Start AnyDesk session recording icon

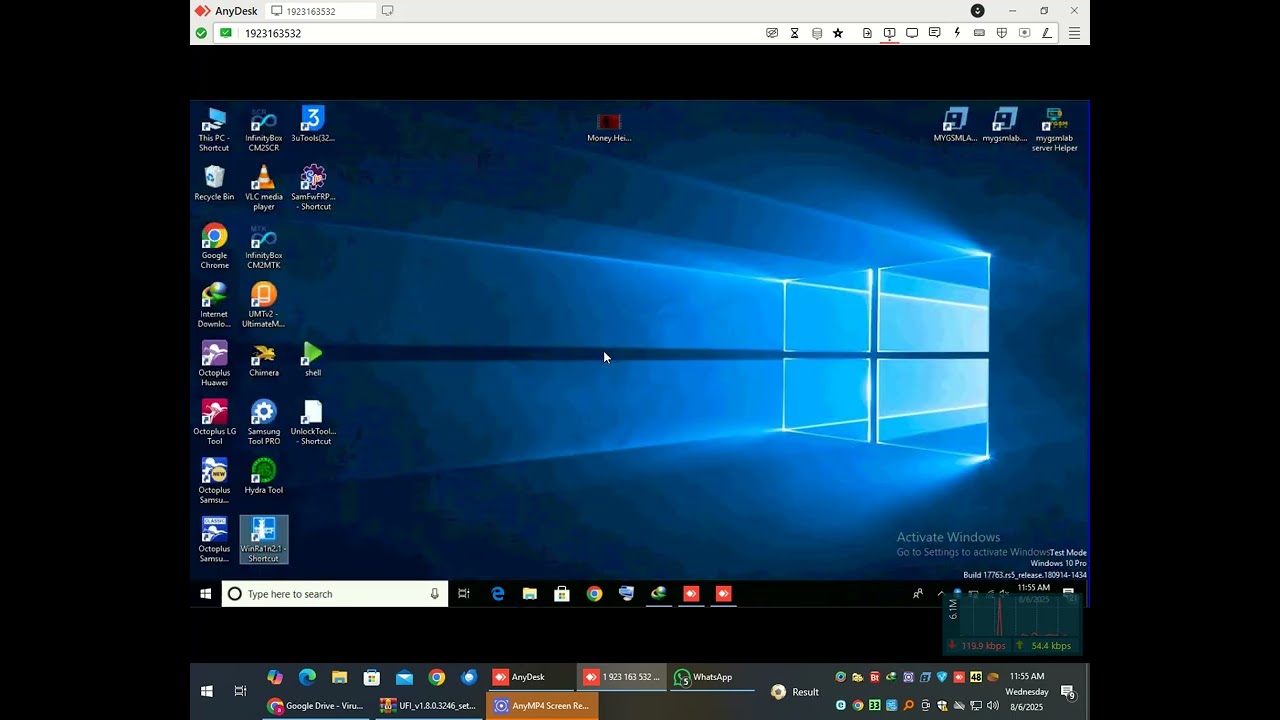point(1024,33)
